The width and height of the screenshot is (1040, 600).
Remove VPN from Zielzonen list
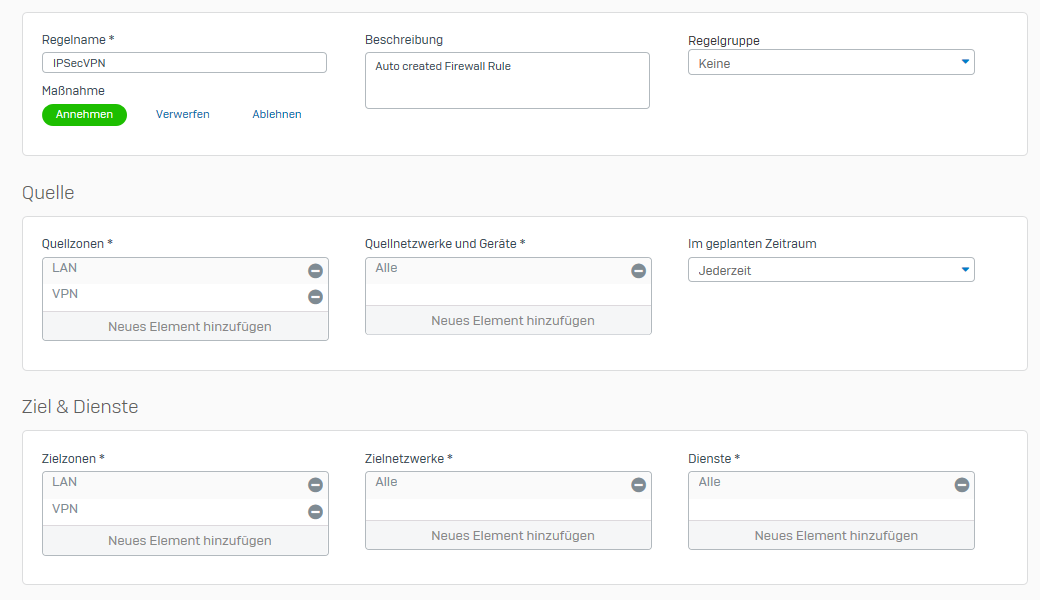[315, 511]
